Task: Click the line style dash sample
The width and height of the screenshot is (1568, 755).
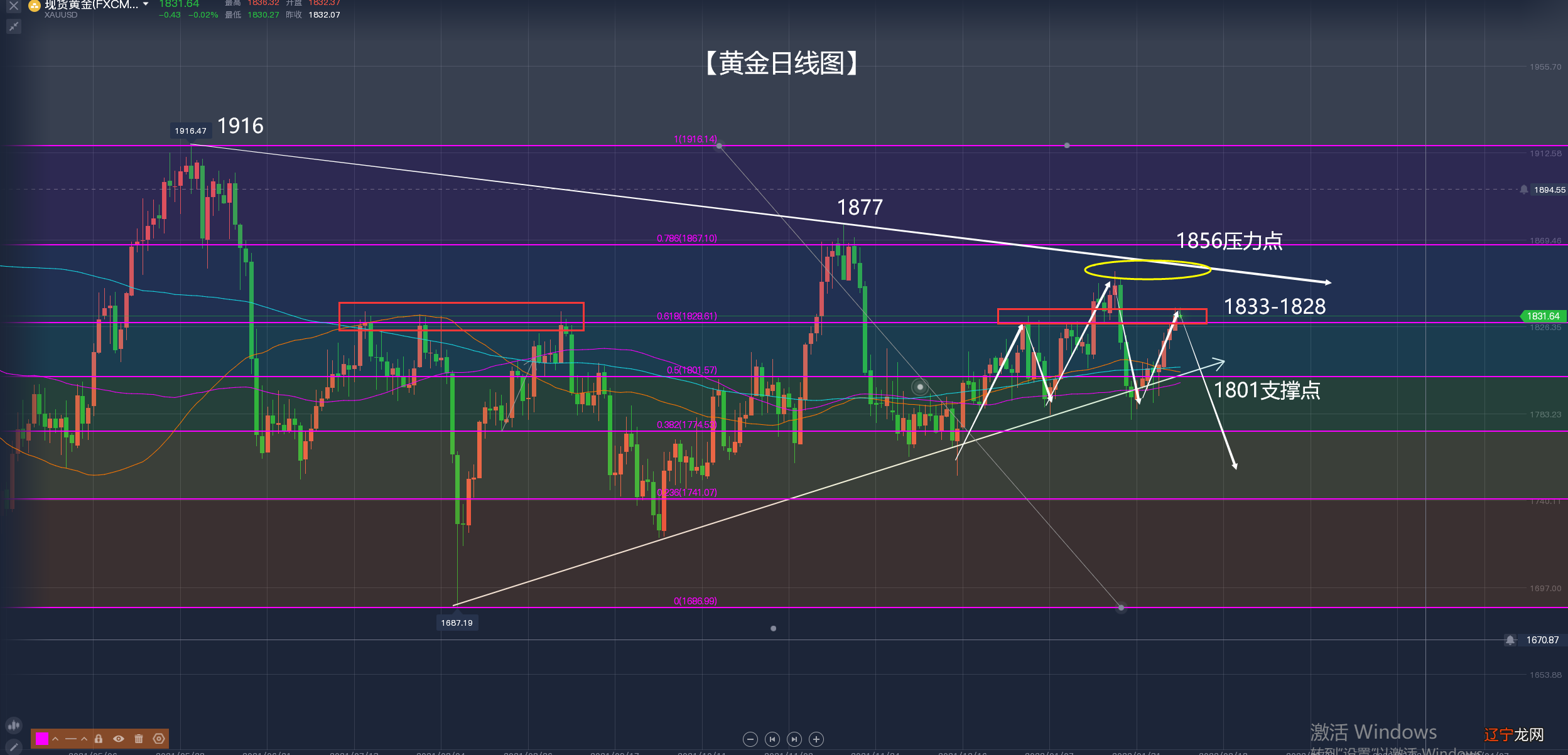Action: click(71, 739)
